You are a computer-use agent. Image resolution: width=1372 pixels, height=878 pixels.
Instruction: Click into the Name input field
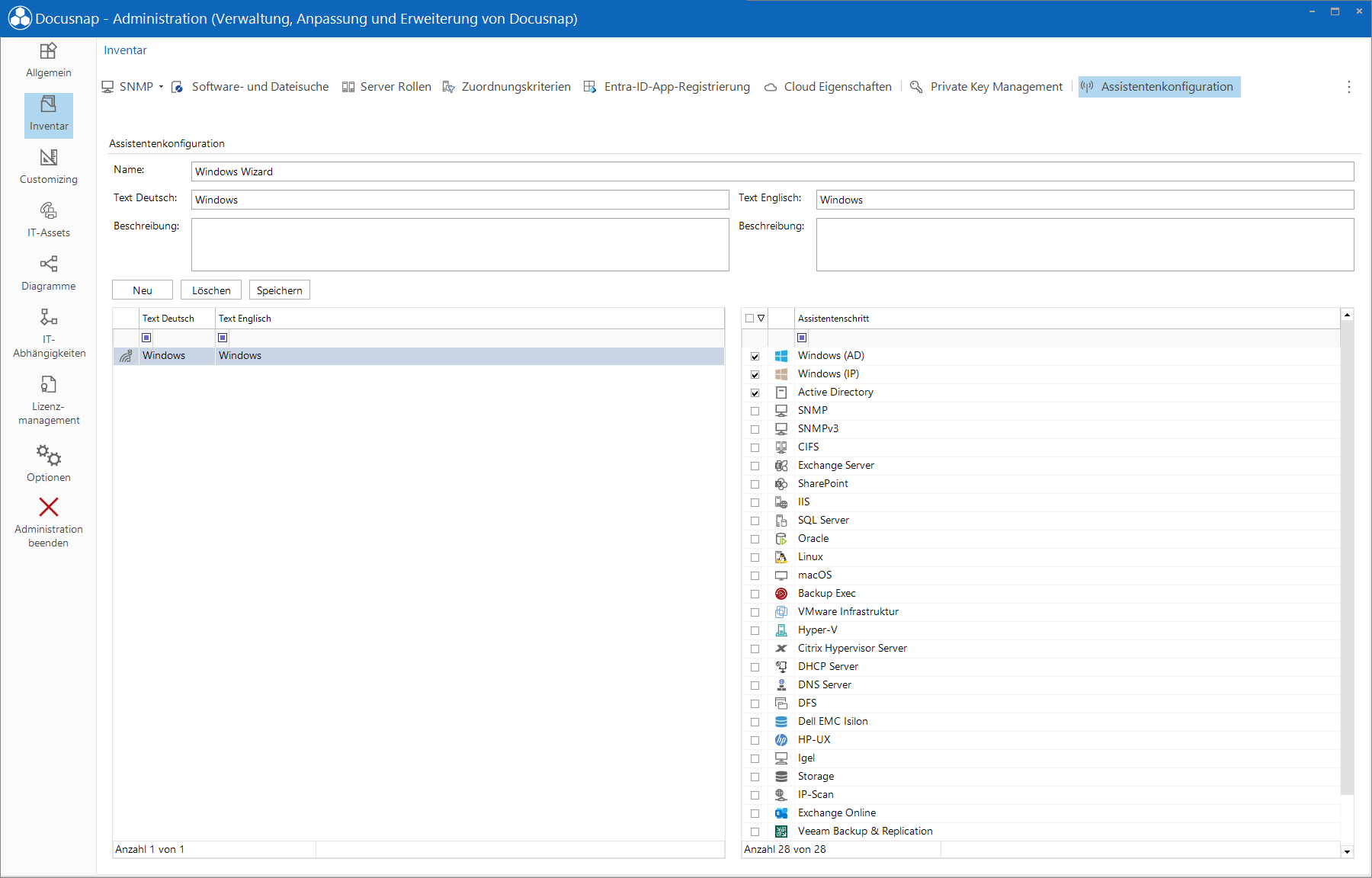click(772, 171)
